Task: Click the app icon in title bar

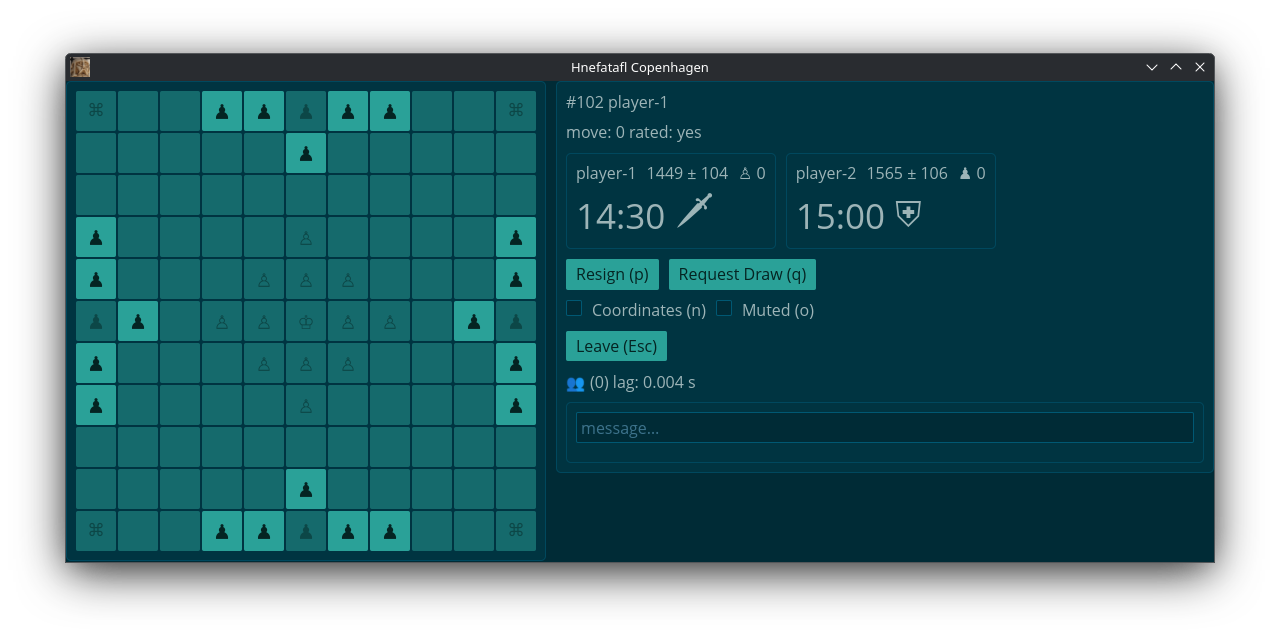Action: coord(80,67)
